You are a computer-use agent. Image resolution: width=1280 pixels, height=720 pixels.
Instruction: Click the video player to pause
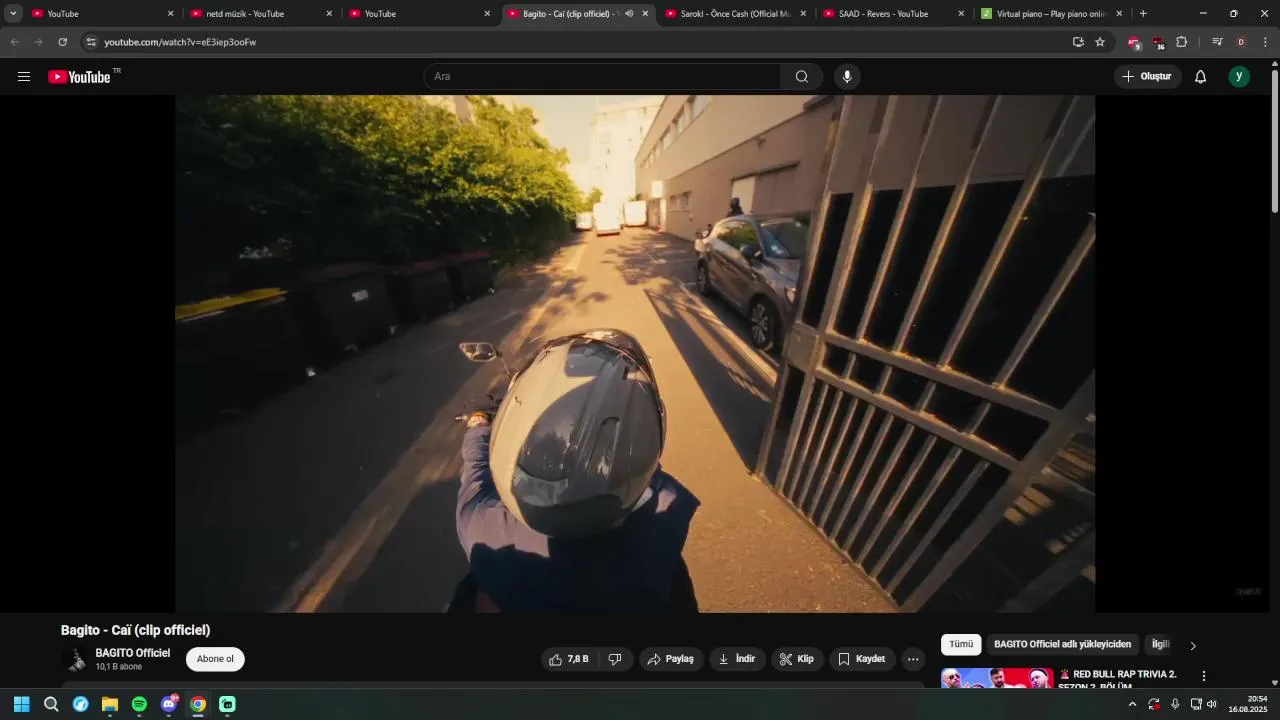(635, 353)
